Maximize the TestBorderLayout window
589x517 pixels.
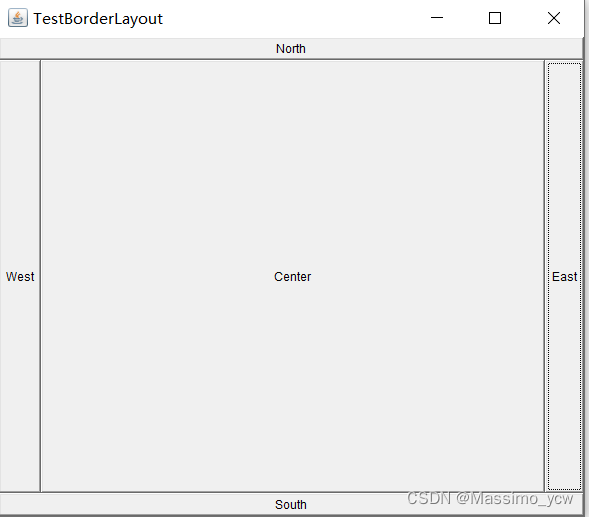[x=495, y=18]
